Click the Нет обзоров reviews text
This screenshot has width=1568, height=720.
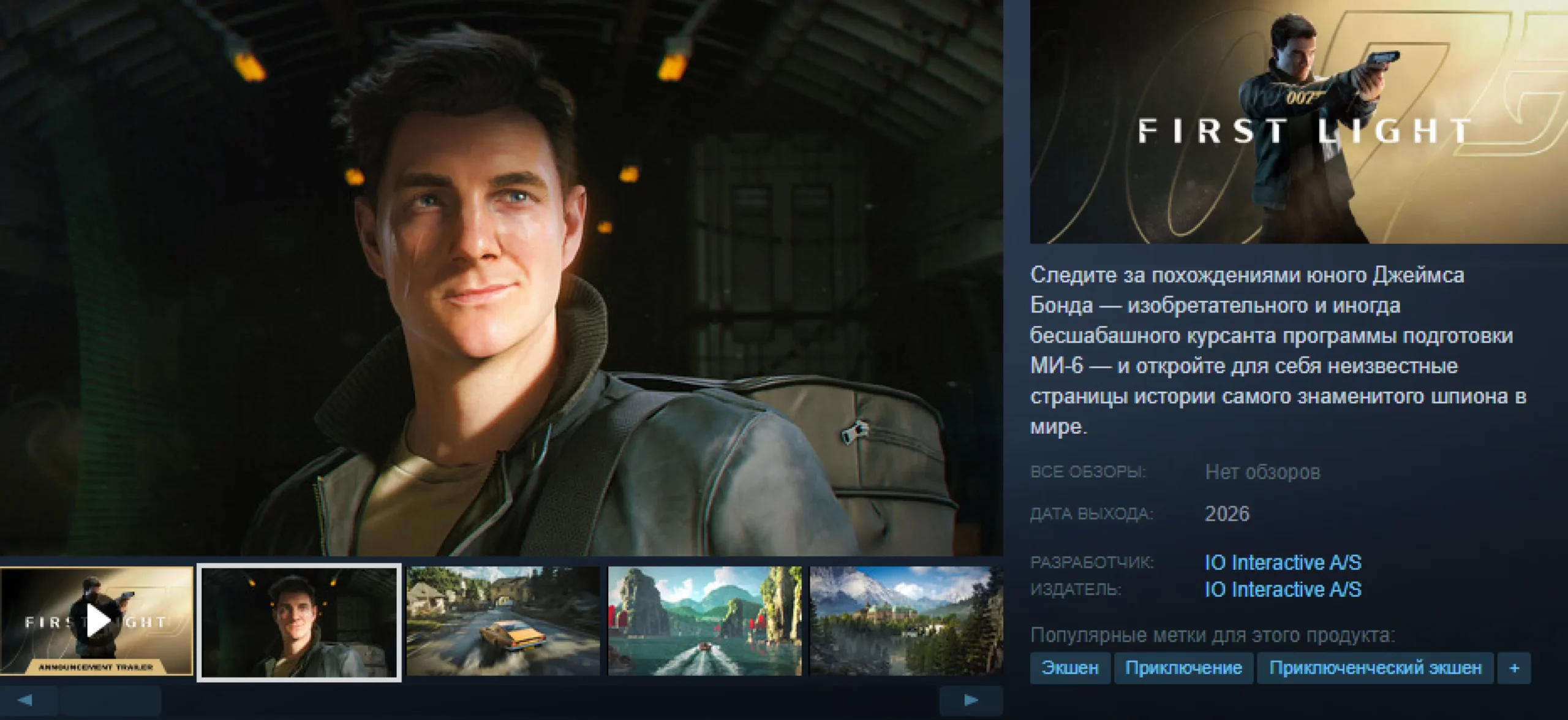(x=1262, y=472)
